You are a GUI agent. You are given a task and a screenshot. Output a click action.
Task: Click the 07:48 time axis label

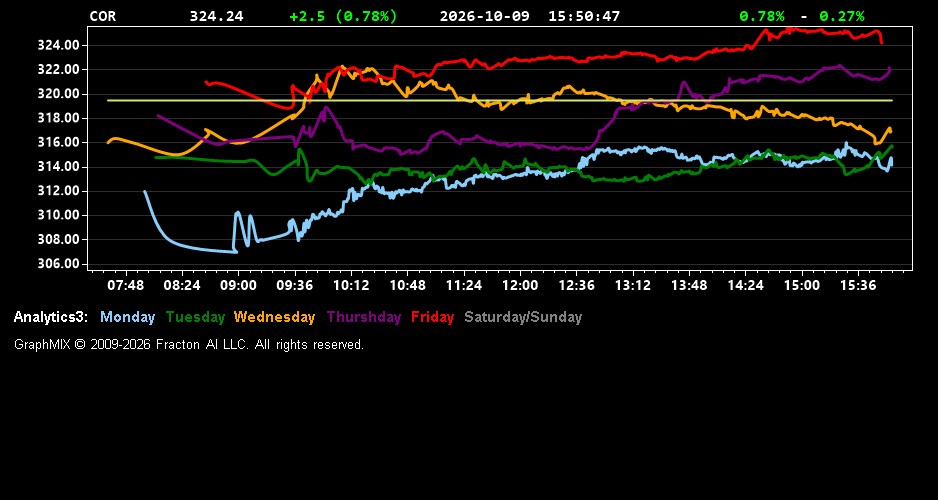[126, 286]
